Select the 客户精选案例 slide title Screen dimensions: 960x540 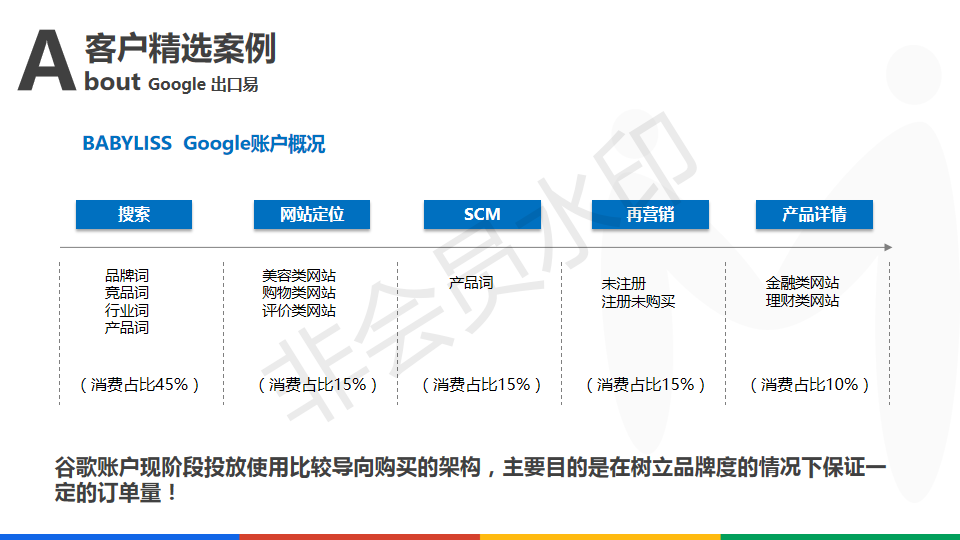[x=180, y=48]
